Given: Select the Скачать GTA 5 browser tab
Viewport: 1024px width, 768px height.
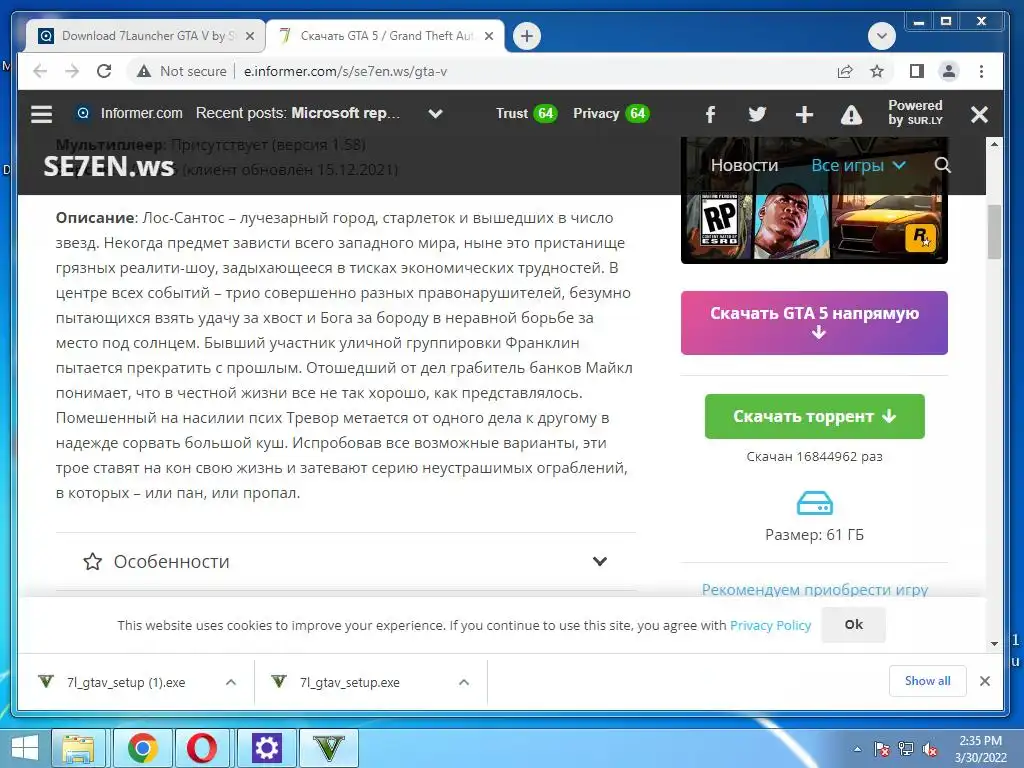Looking at the screenshot, I should coord(385,36).
